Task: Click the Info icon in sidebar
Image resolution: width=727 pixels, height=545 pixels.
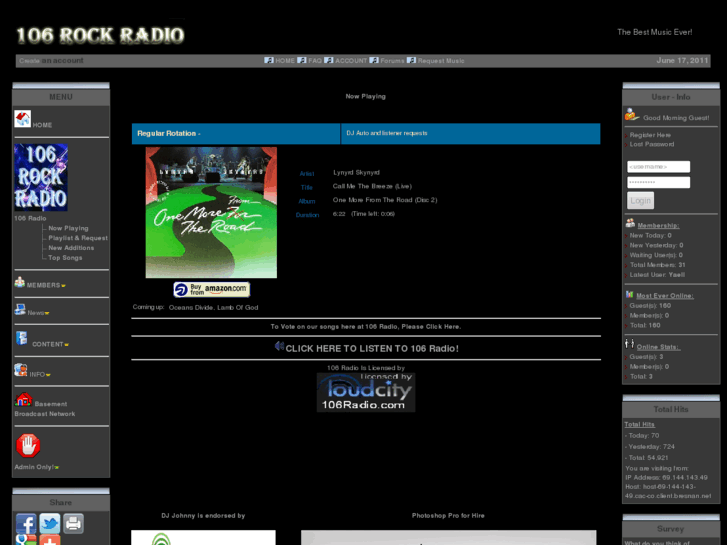Action: pyautogui.click(x=20, y=370)
